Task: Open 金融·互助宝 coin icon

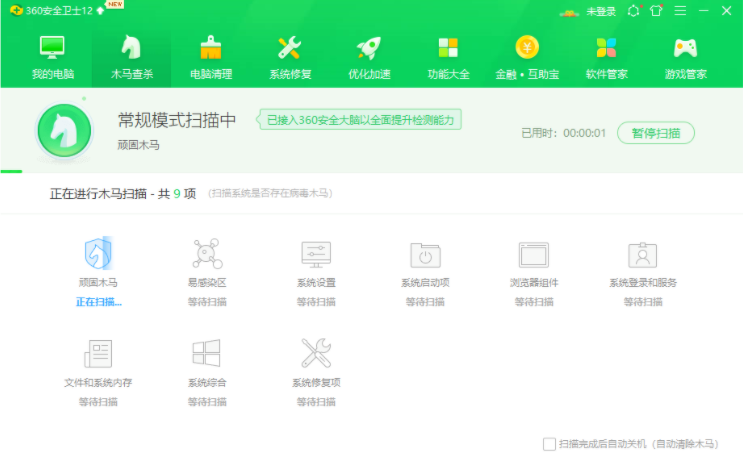Action: [527, 47]
